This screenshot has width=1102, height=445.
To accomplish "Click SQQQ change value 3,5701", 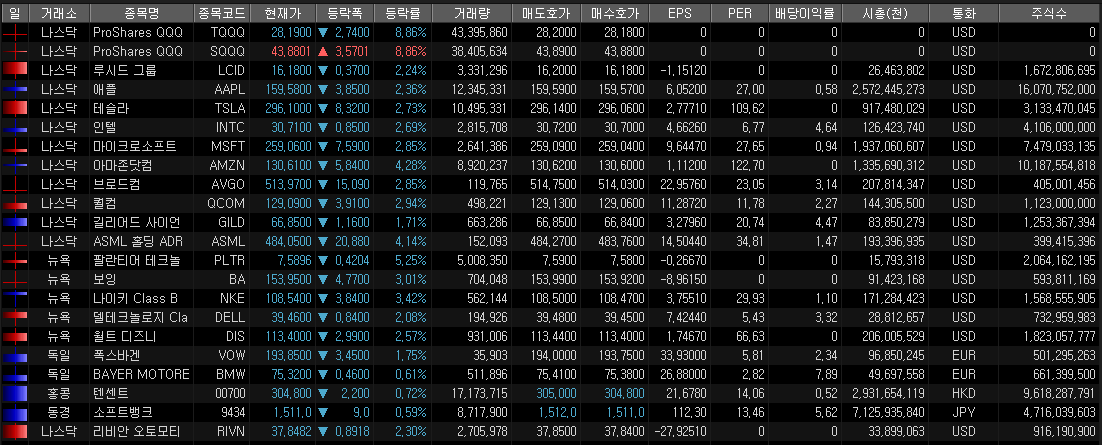I will click(x=352, y=51).
